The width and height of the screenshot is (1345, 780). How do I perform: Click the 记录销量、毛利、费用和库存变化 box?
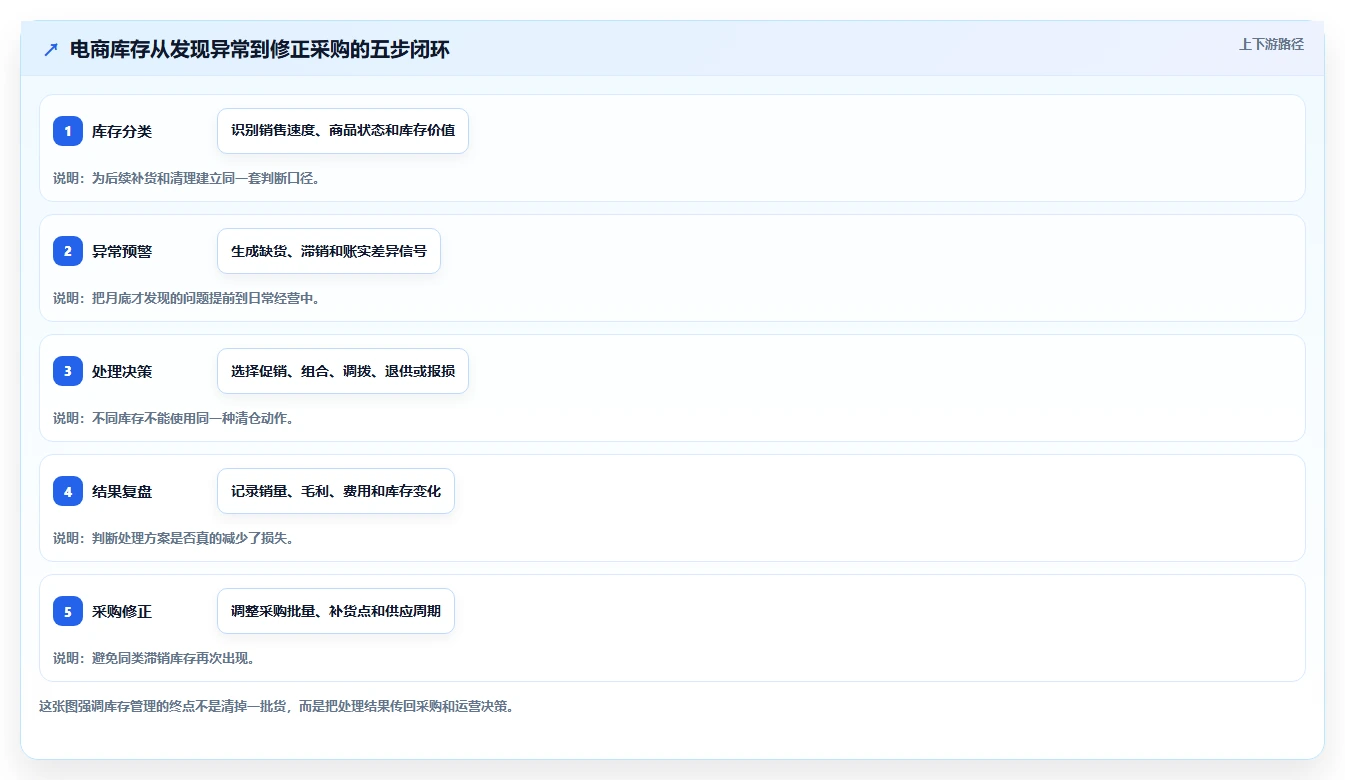[336, 491]
